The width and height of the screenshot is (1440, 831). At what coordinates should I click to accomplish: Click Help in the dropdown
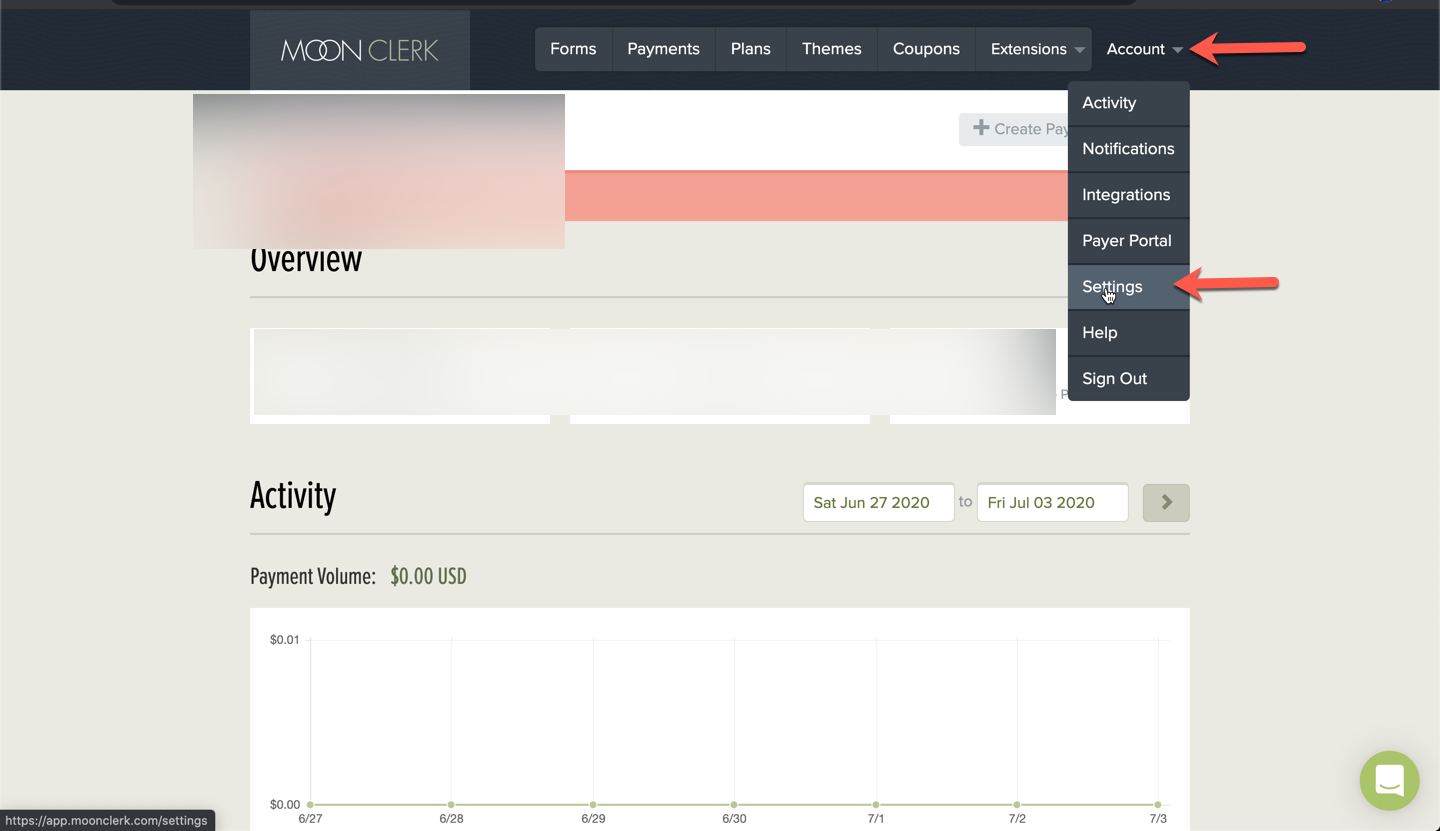(1128, 333)
